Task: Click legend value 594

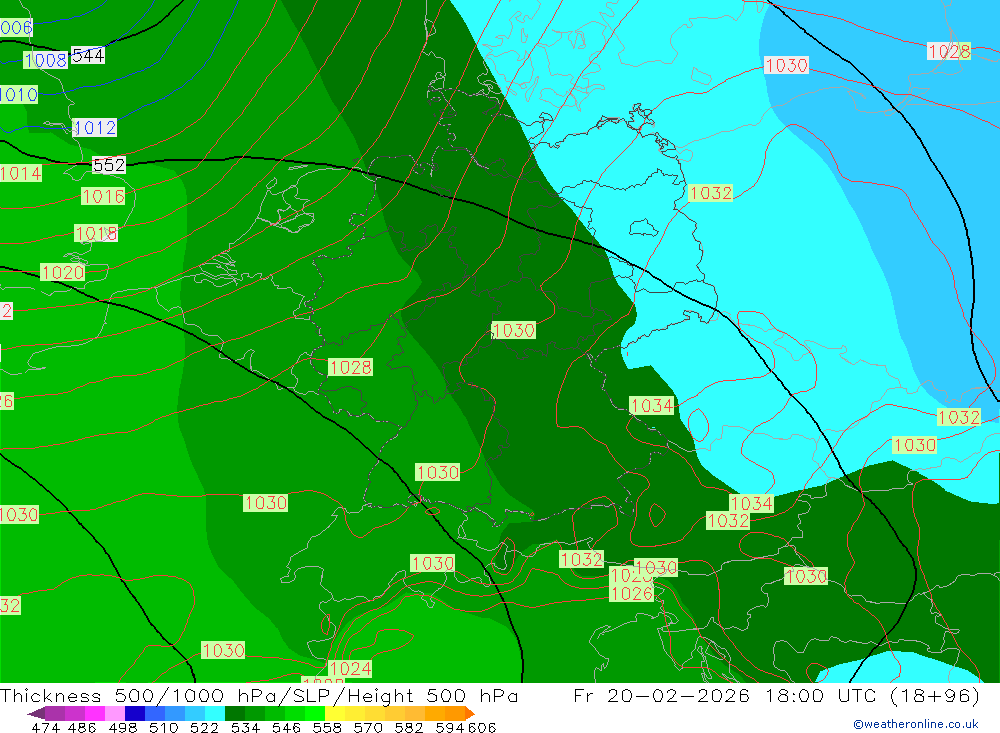Action: (449, 727)
